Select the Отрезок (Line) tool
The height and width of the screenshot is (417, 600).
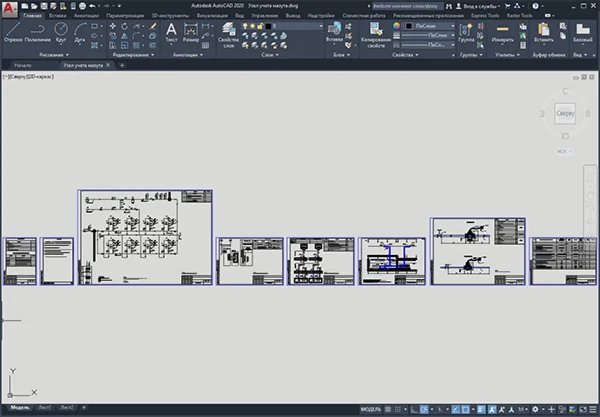coord(13,32)
